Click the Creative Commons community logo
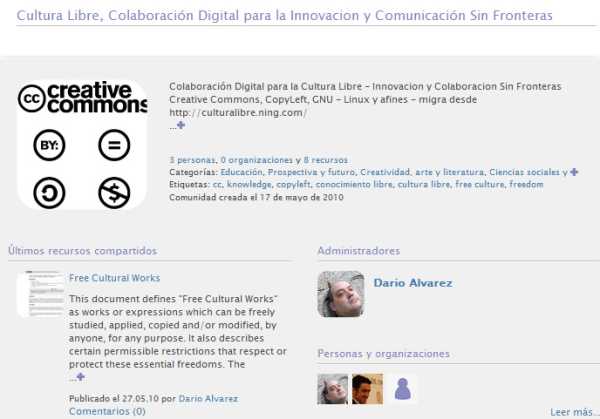Screen dimensions: 600x419 pyautogui.click(x=82, y=145)
